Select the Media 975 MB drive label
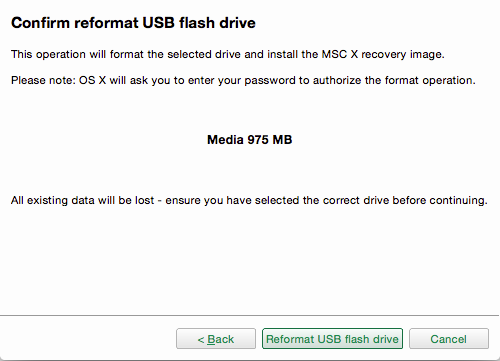500x361 pixels. [x=249, y=139]
